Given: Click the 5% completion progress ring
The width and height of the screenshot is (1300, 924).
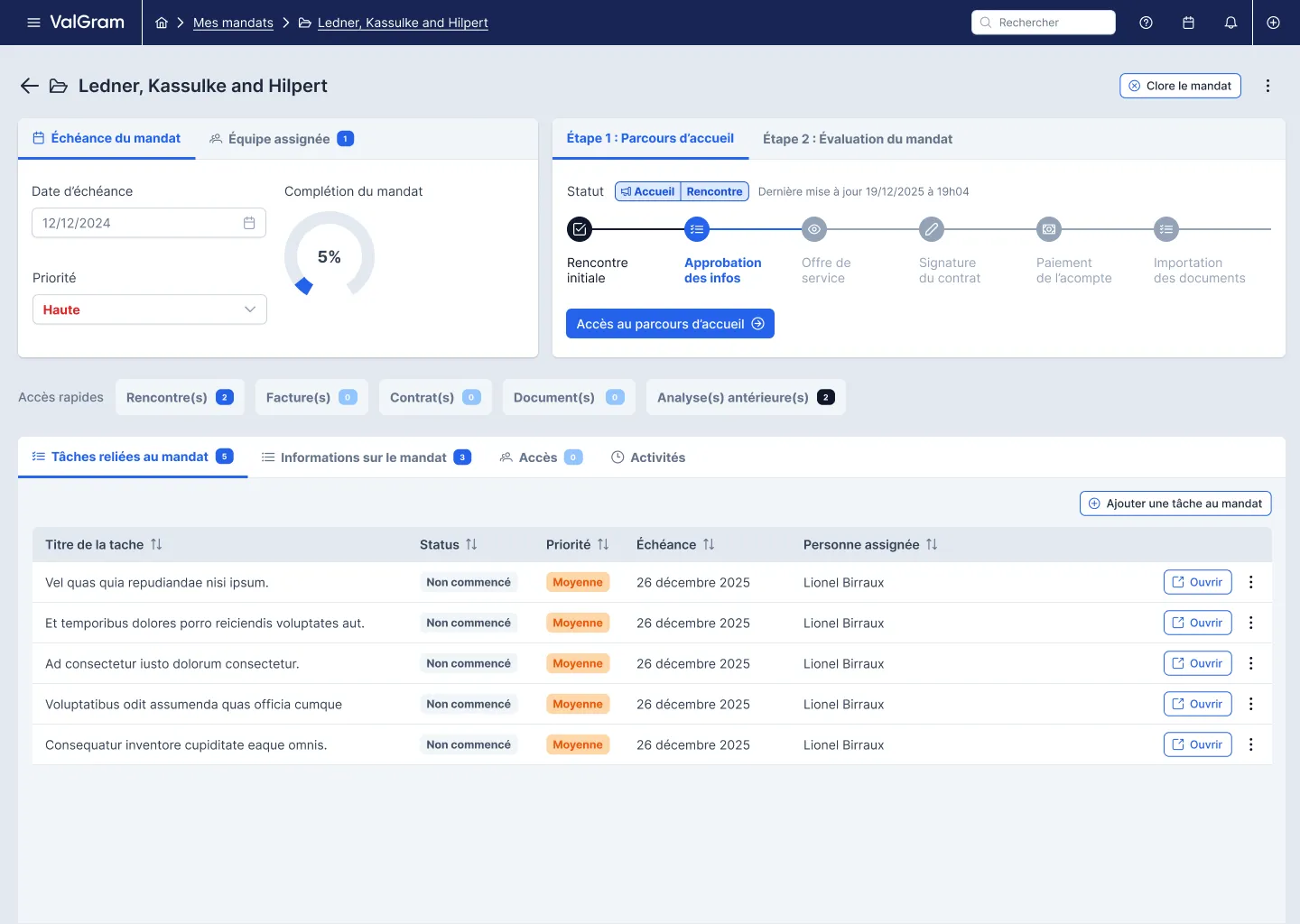Looking at the screenshot, I should [330, 257].
